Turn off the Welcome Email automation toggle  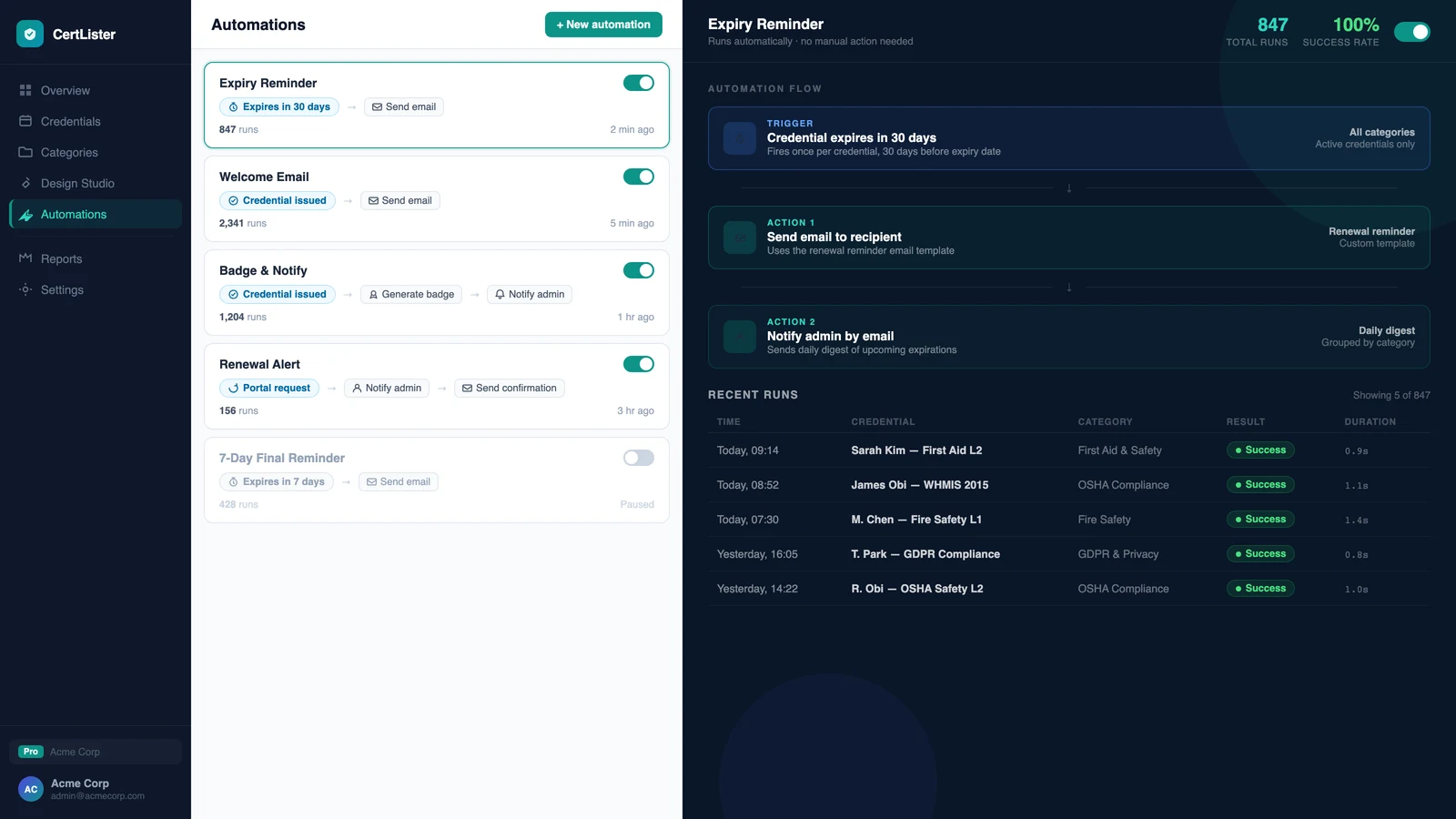(x=639, y=177)
